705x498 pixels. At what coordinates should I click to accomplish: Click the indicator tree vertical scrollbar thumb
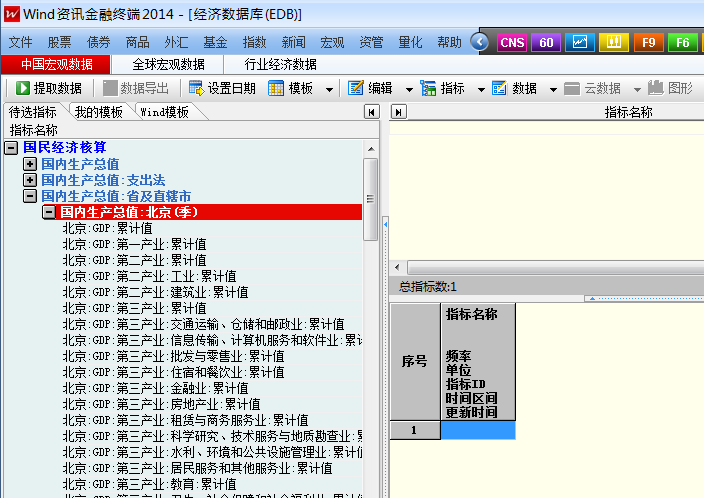pyautogui.click(x=370, y=199)
